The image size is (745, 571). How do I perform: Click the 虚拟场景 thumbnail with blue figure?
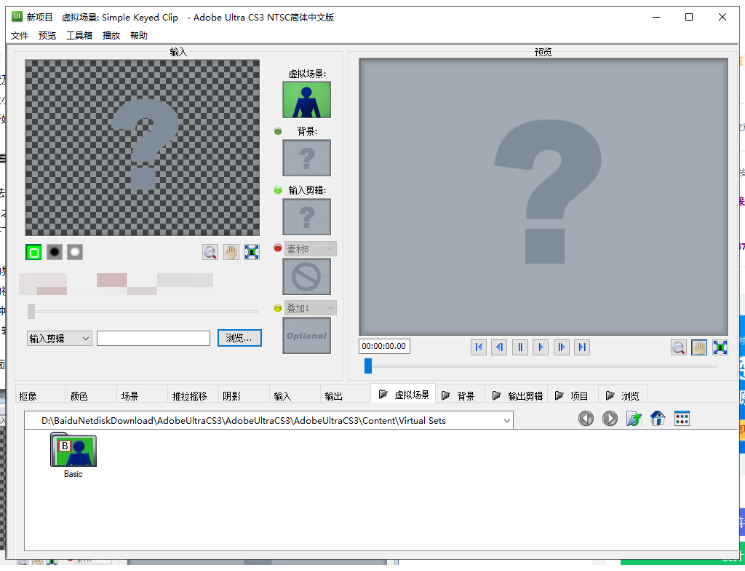pyautogui.click(x=307, y=100)
